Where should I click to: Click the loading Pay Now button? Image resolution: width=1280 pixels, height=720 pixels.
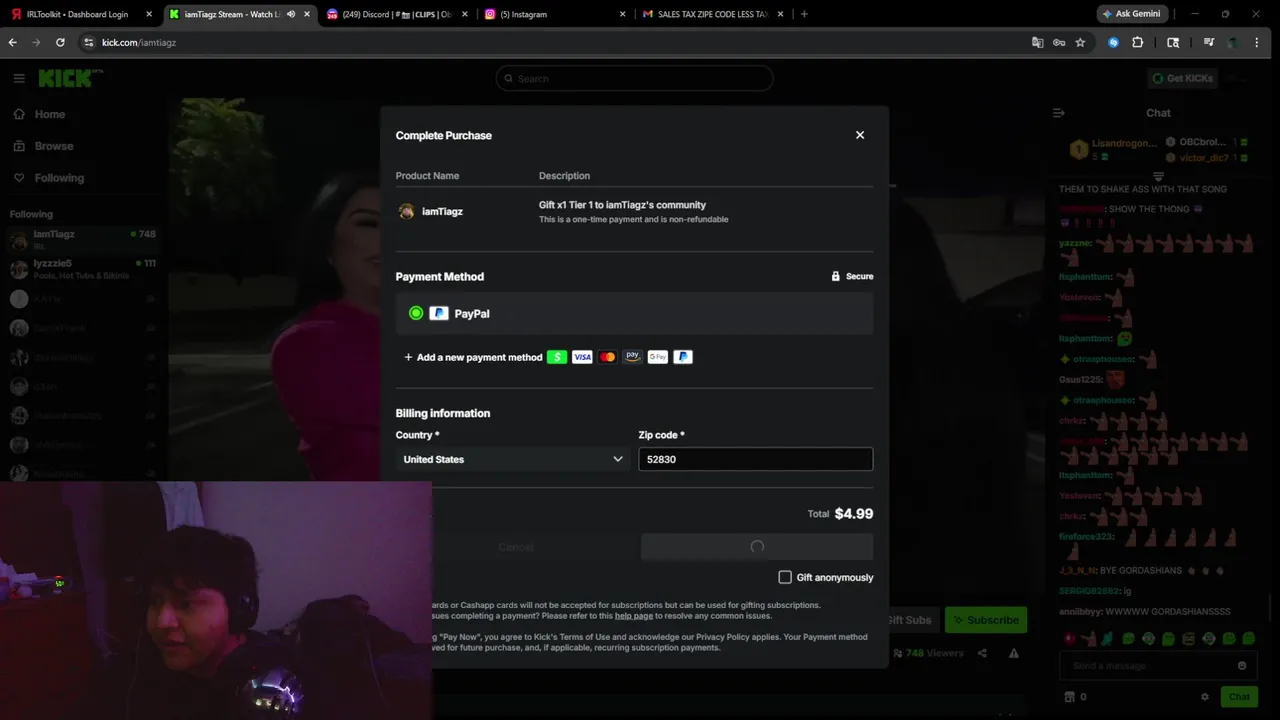pos(757,547)
